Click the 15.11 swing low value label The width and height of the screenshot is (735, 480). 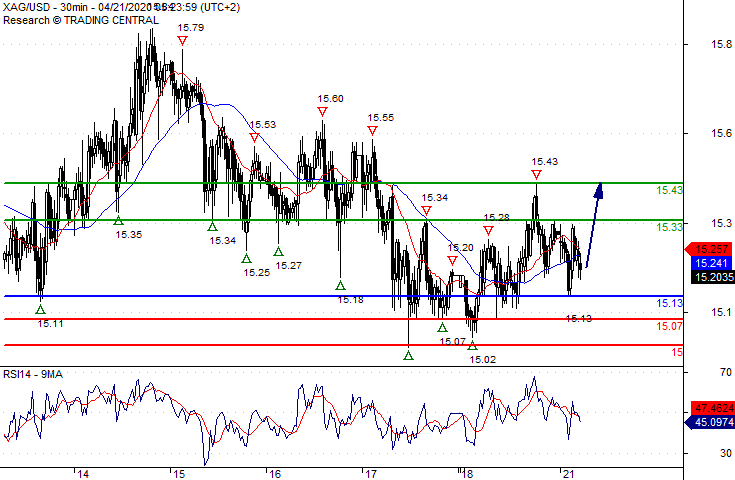50,323
